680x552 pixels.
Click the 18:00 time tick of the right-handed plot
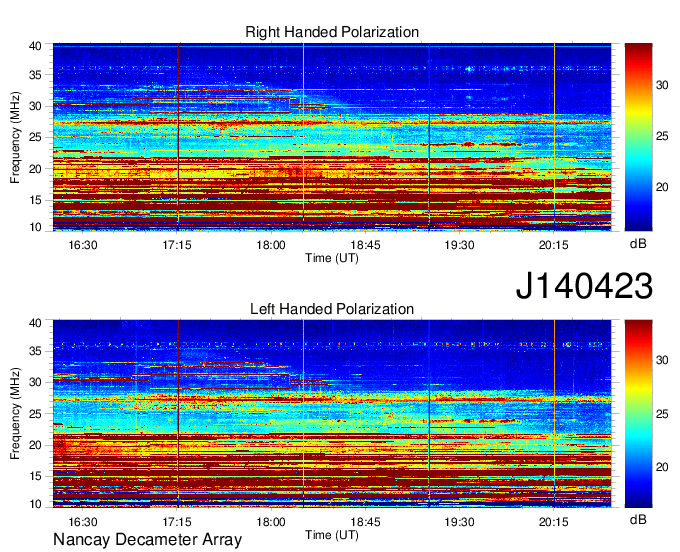tap(271, 245)
